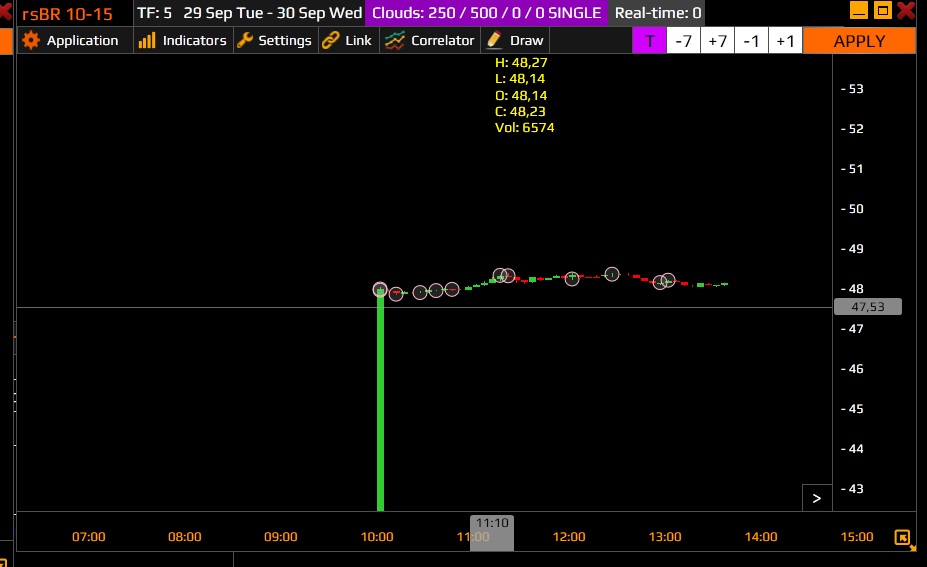Image resolution: width=927 pixels, height=567 pixels.
Task: Click the +7 days button
Action: point(717,41)
